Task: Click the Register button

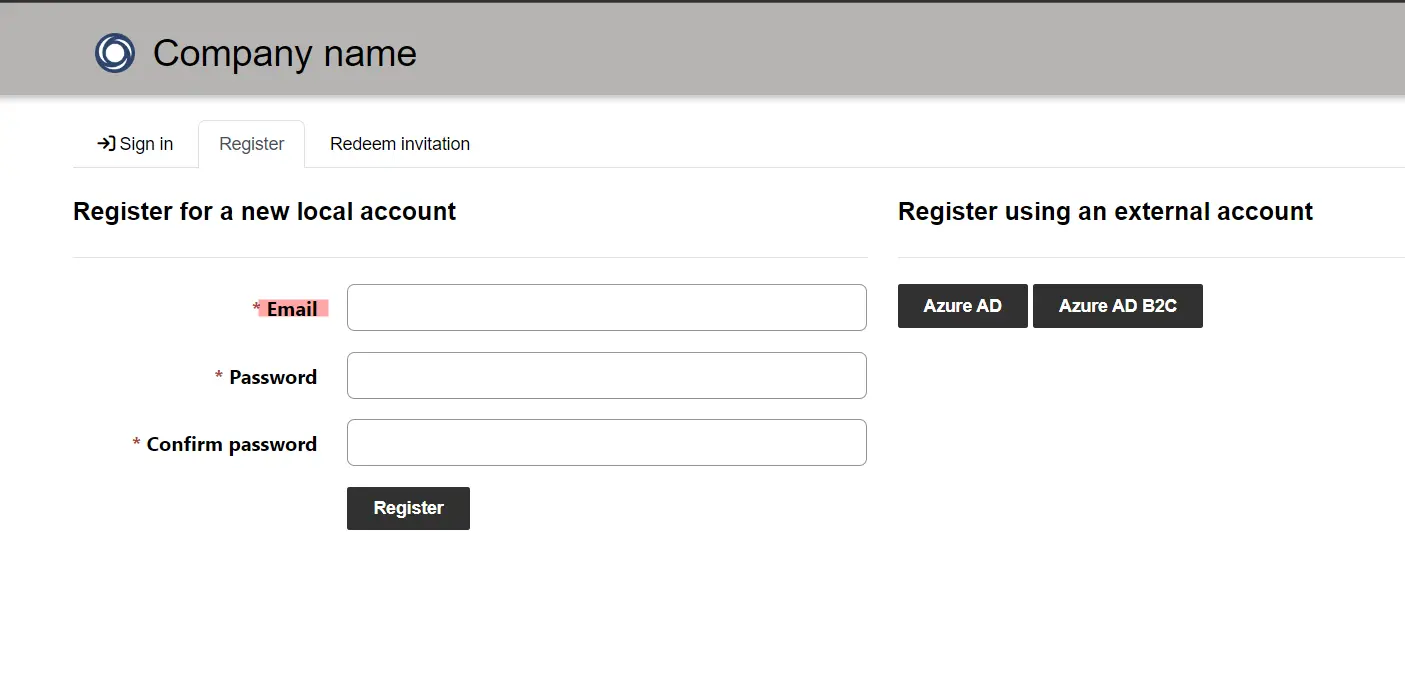Action: tap(407, 508)
